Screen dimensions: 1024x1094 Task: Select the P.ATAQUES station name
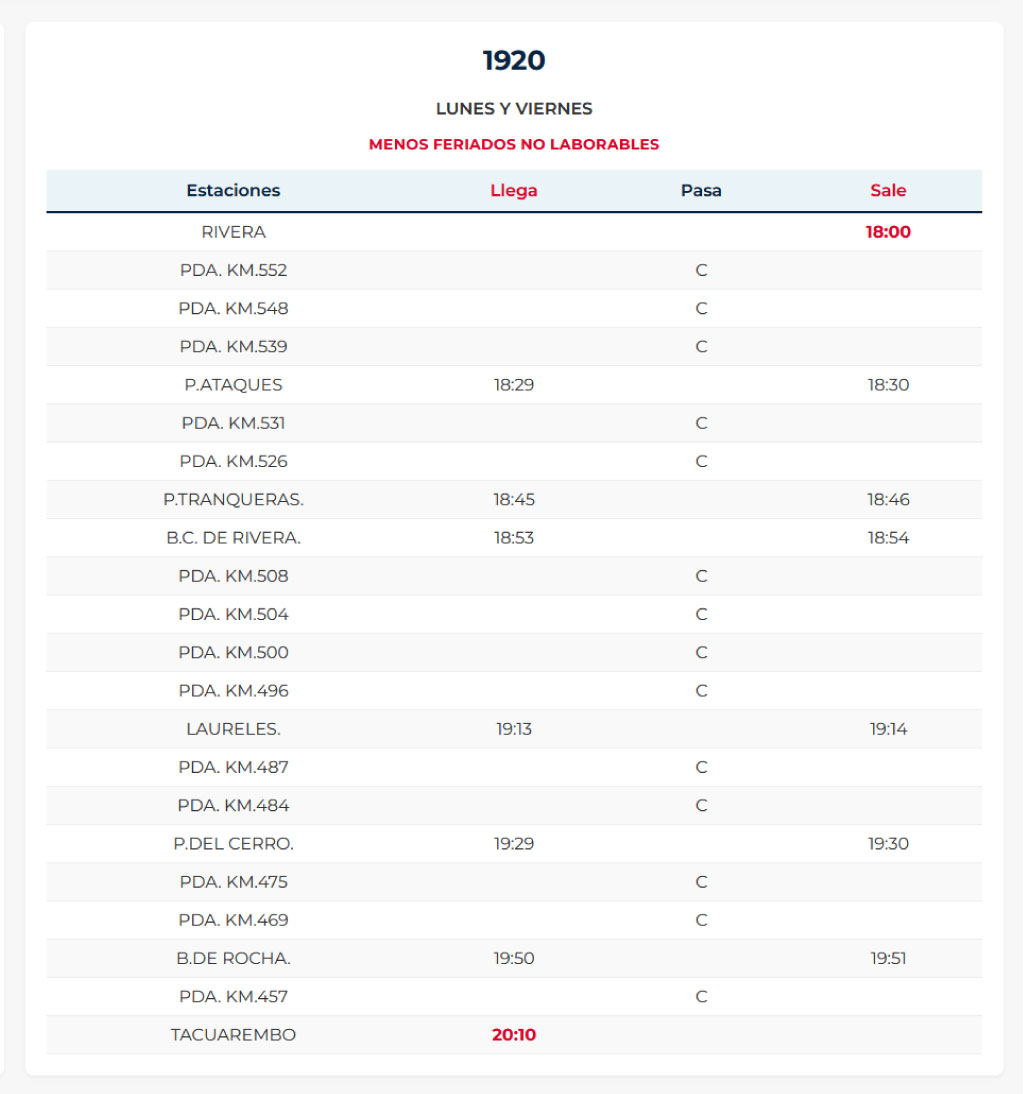(233, 385)
